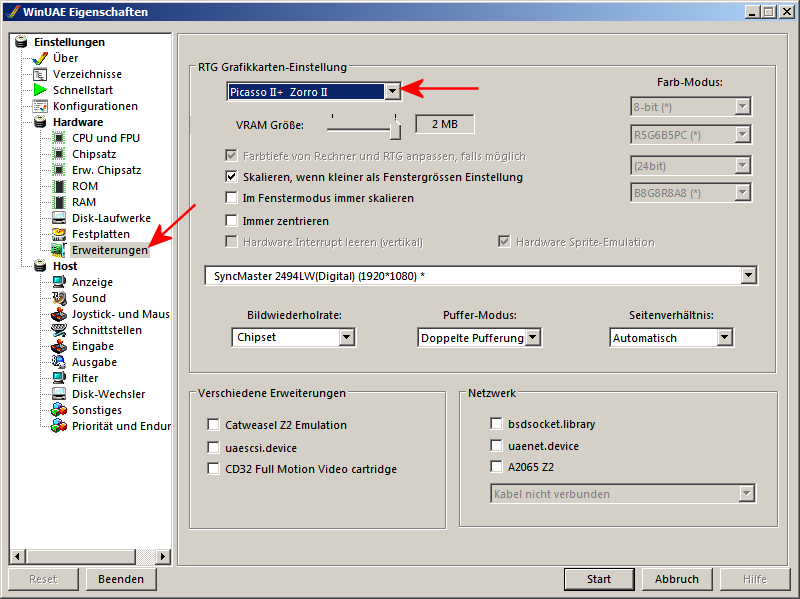
Task: Click the Über checkmark icon
Action: pyautogui.click(x=40, y=58)
